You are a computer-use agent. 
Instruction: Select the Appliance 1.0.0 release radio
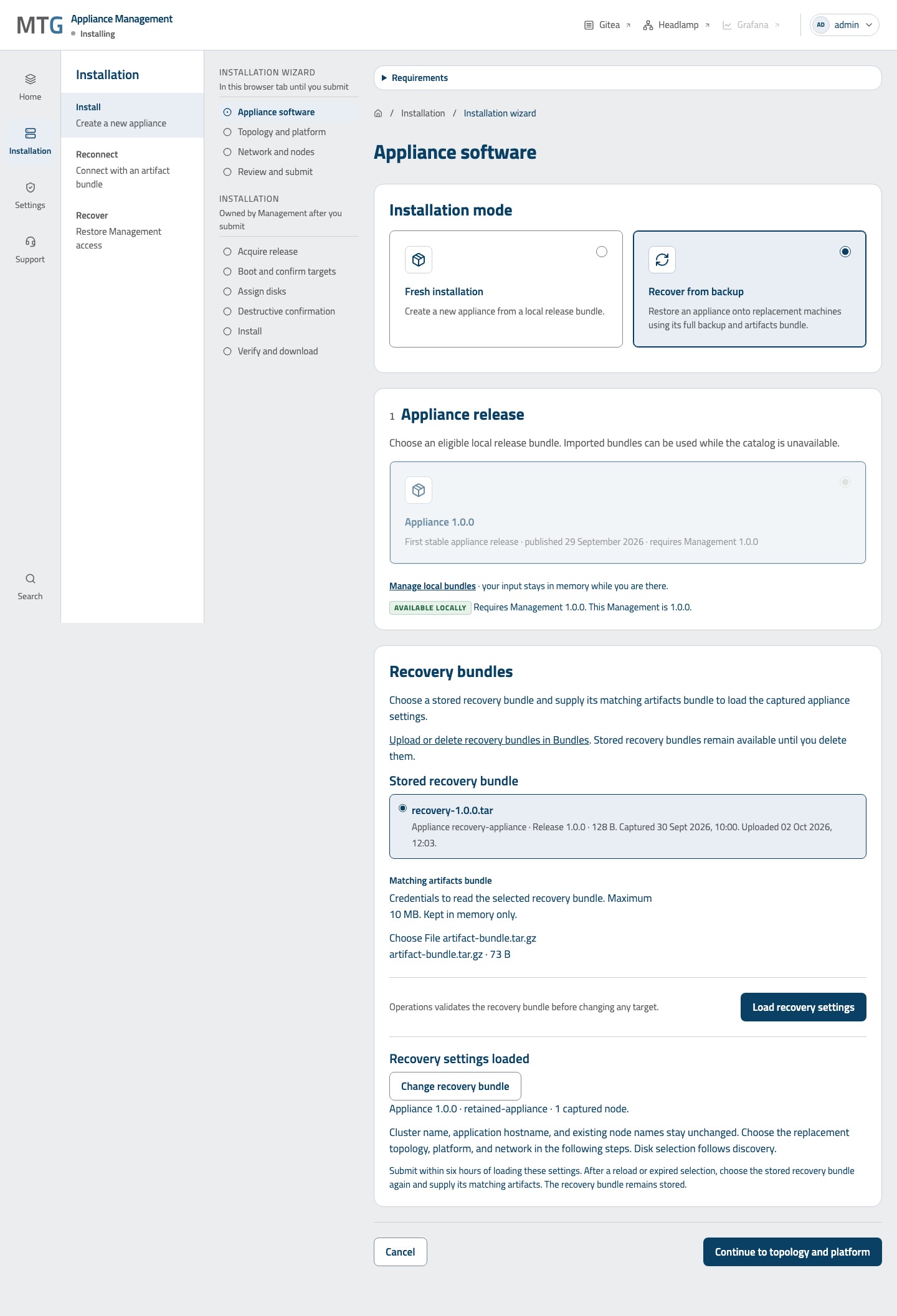tap(845, 482)
